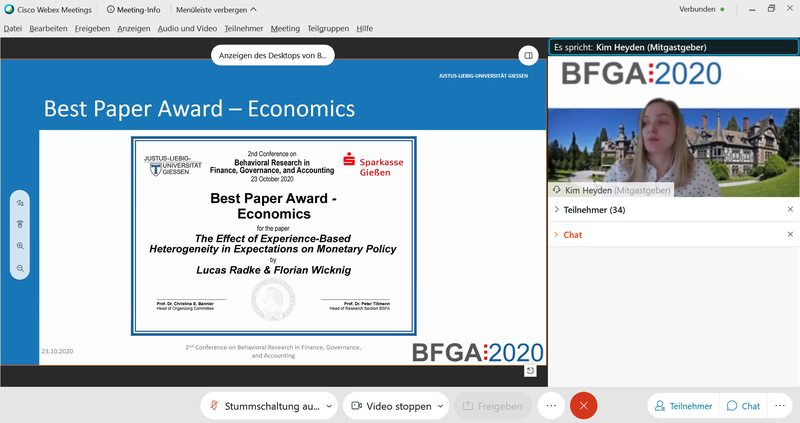Click the 'Best Paper Award – Economics' slide title
Viewport: 800px width, 423px height.
click(199, 109)
